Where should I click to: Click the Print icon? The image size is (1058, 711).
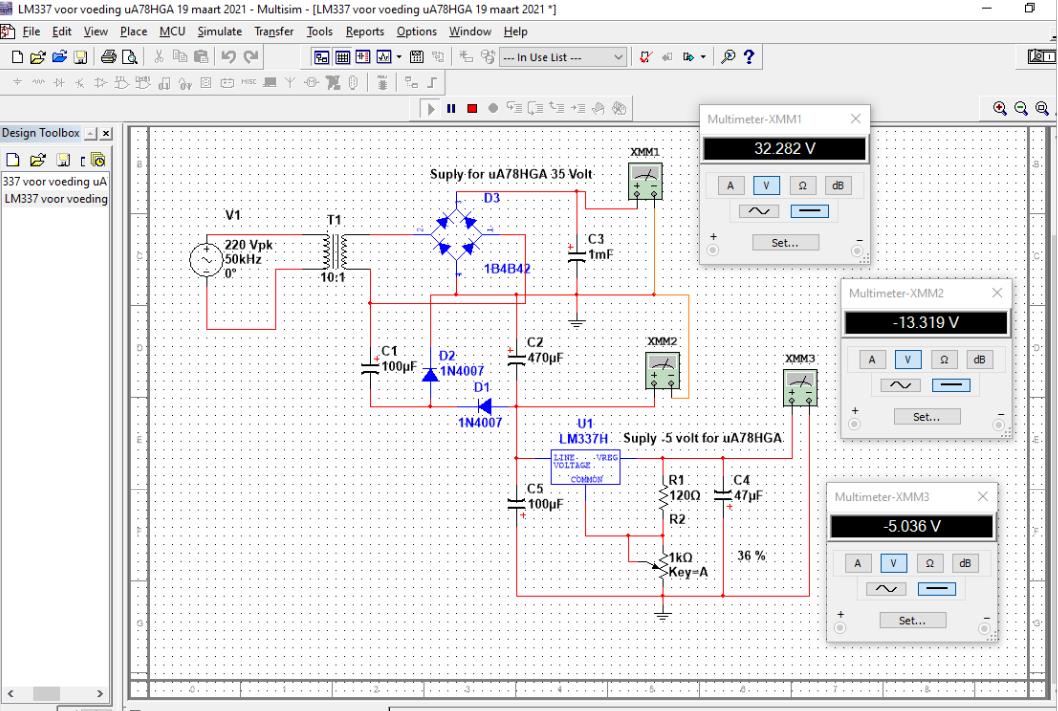[109, 57]
